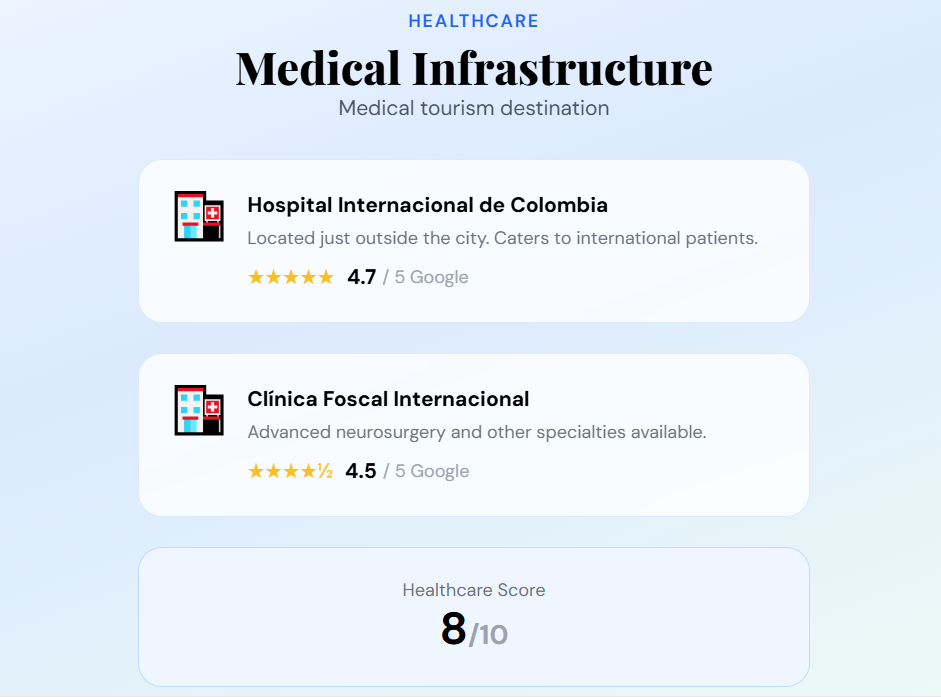Open the Clínica Foscal Internacional title

tap(388, 399)
